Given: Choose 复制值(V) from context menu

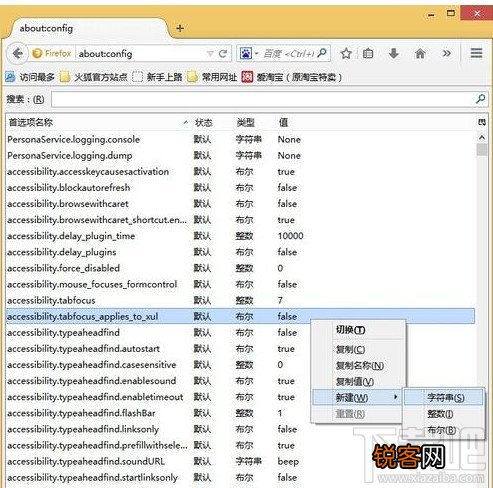Looking at the screenshot, I should coord(359,381).
